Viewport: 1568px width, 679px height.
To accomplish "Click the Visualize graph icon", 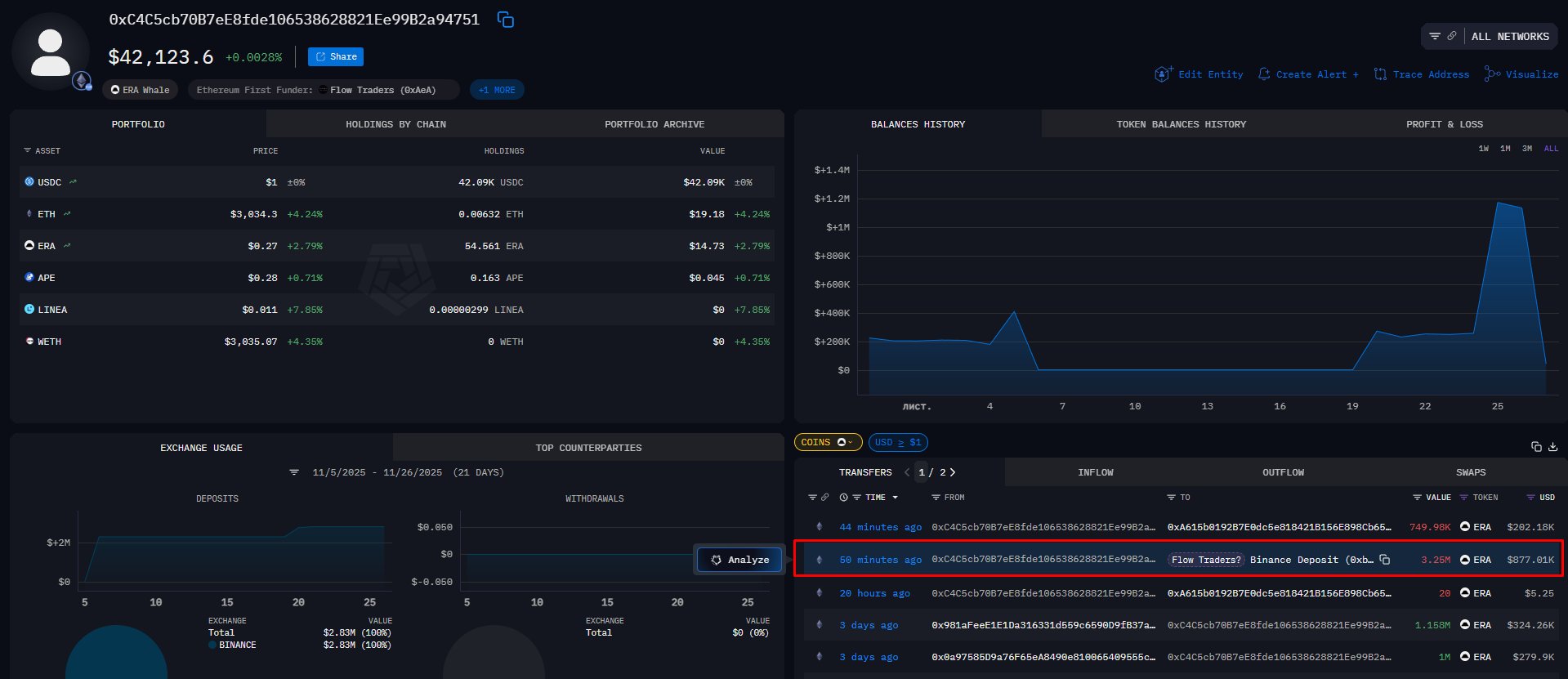I will [x=1492, y=74].
